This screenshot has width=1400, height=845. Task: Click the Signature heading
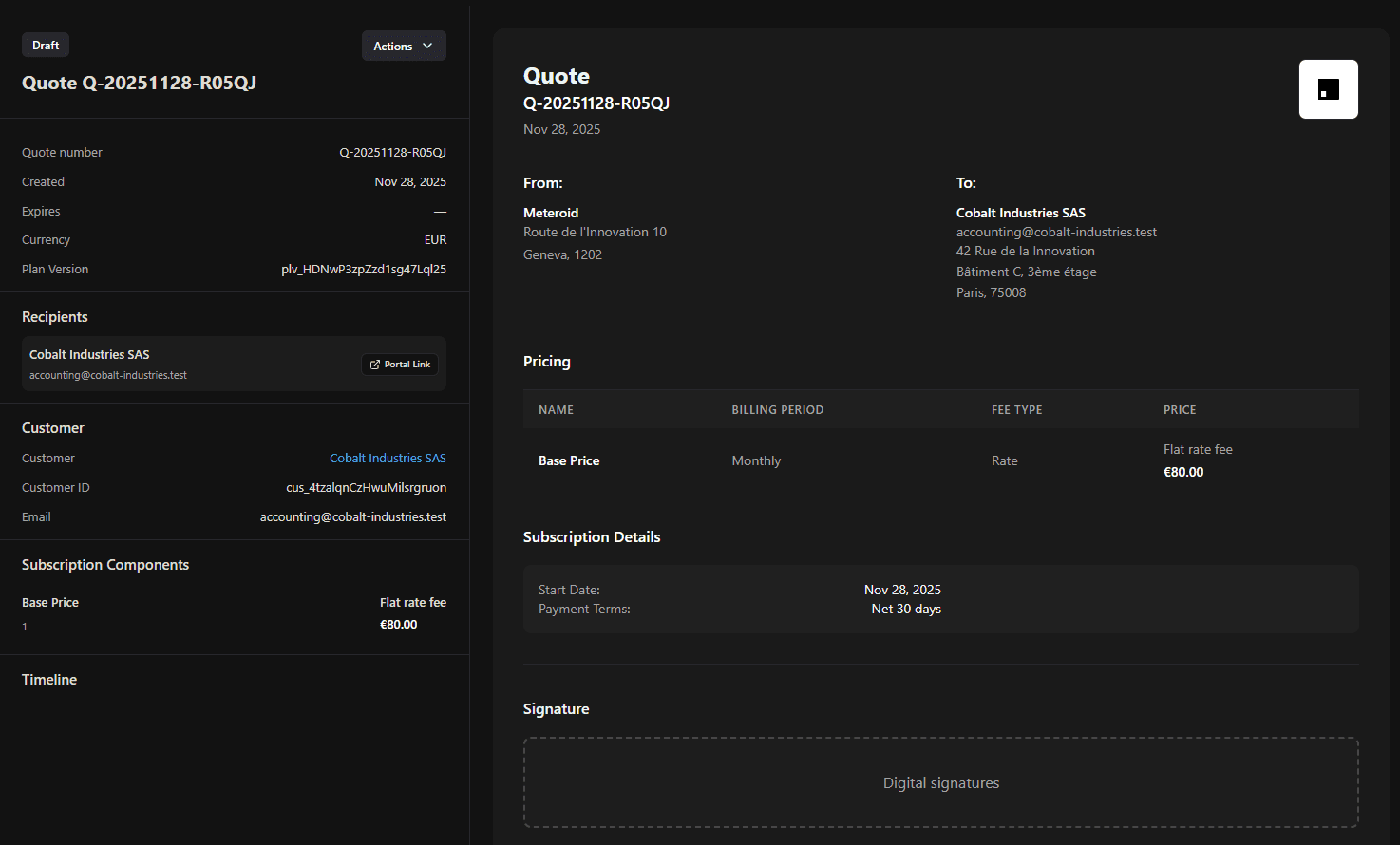[557, 708]
